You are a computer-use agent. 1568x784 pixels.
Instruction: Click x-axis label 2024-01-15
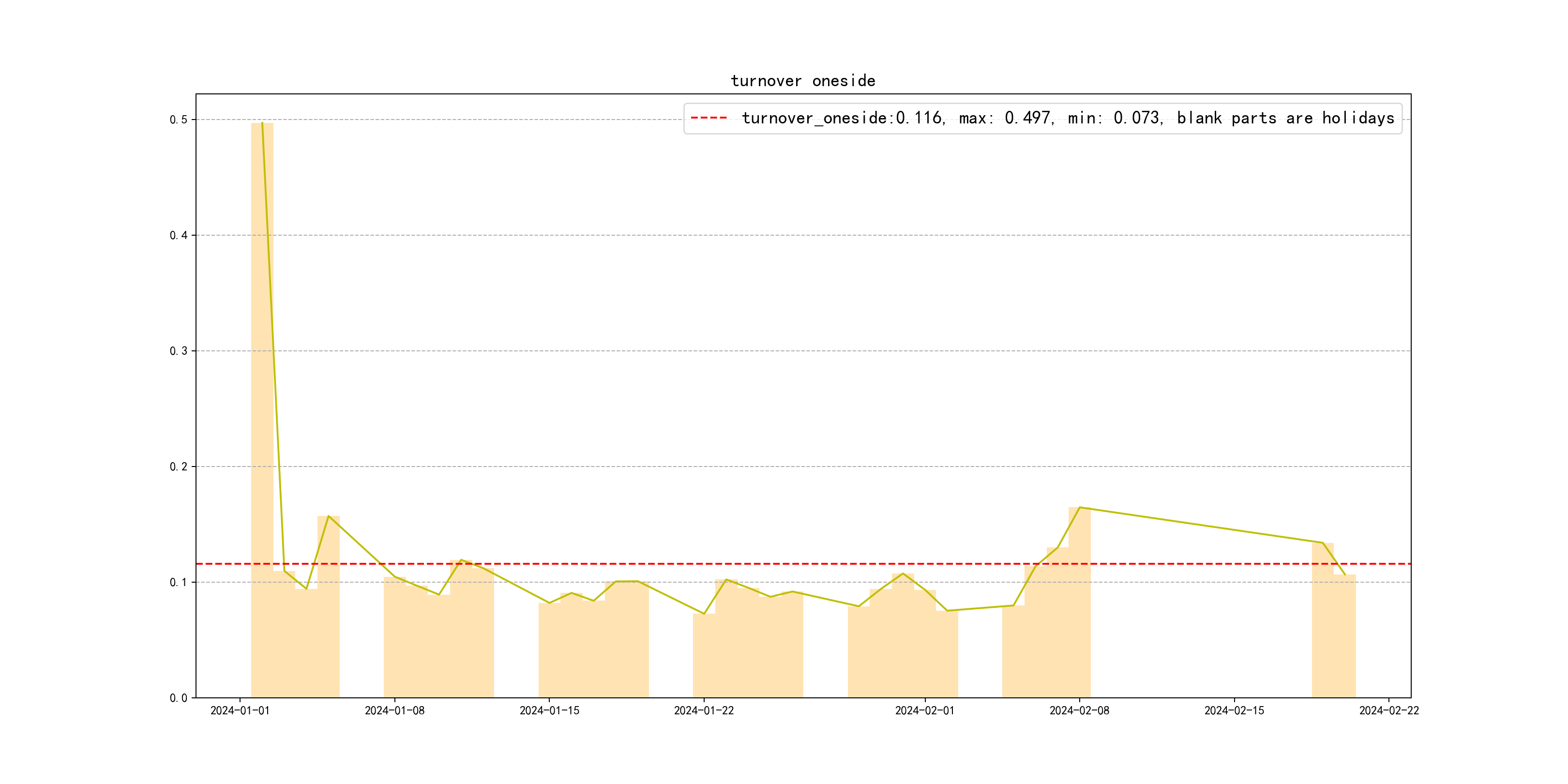pos(549,711)
